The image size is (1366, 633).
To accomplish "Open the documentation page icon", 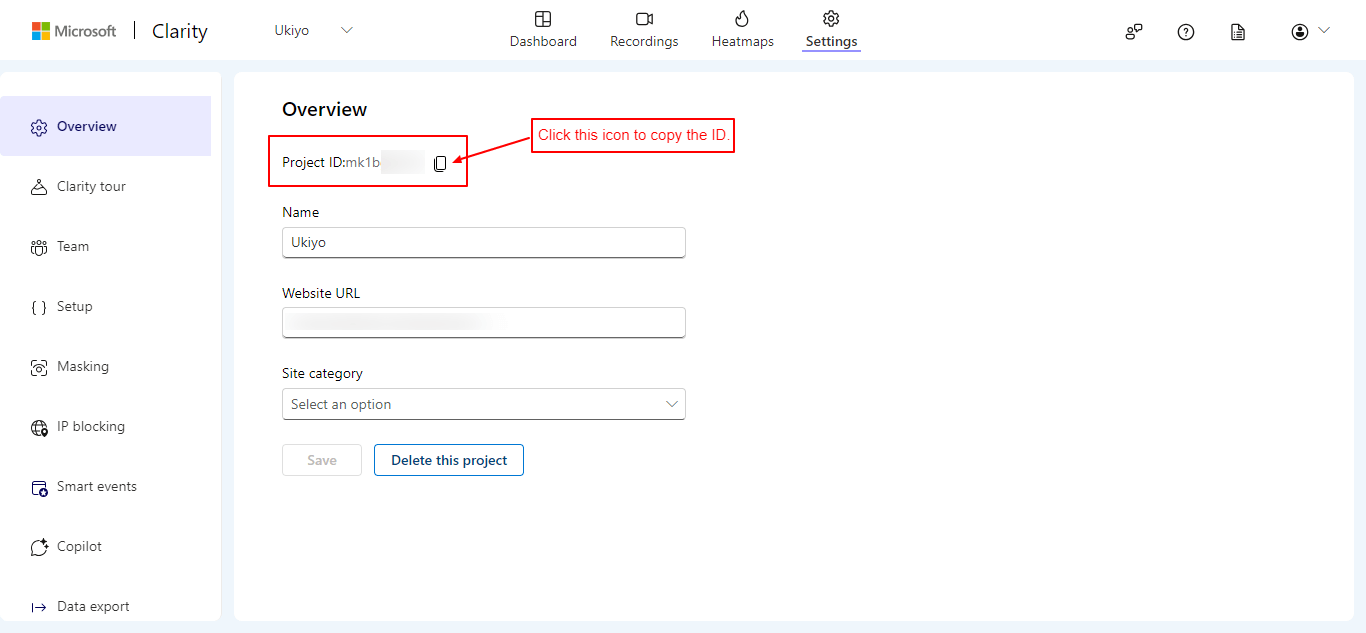I will pyautogui.click(x=1238, y=32).
